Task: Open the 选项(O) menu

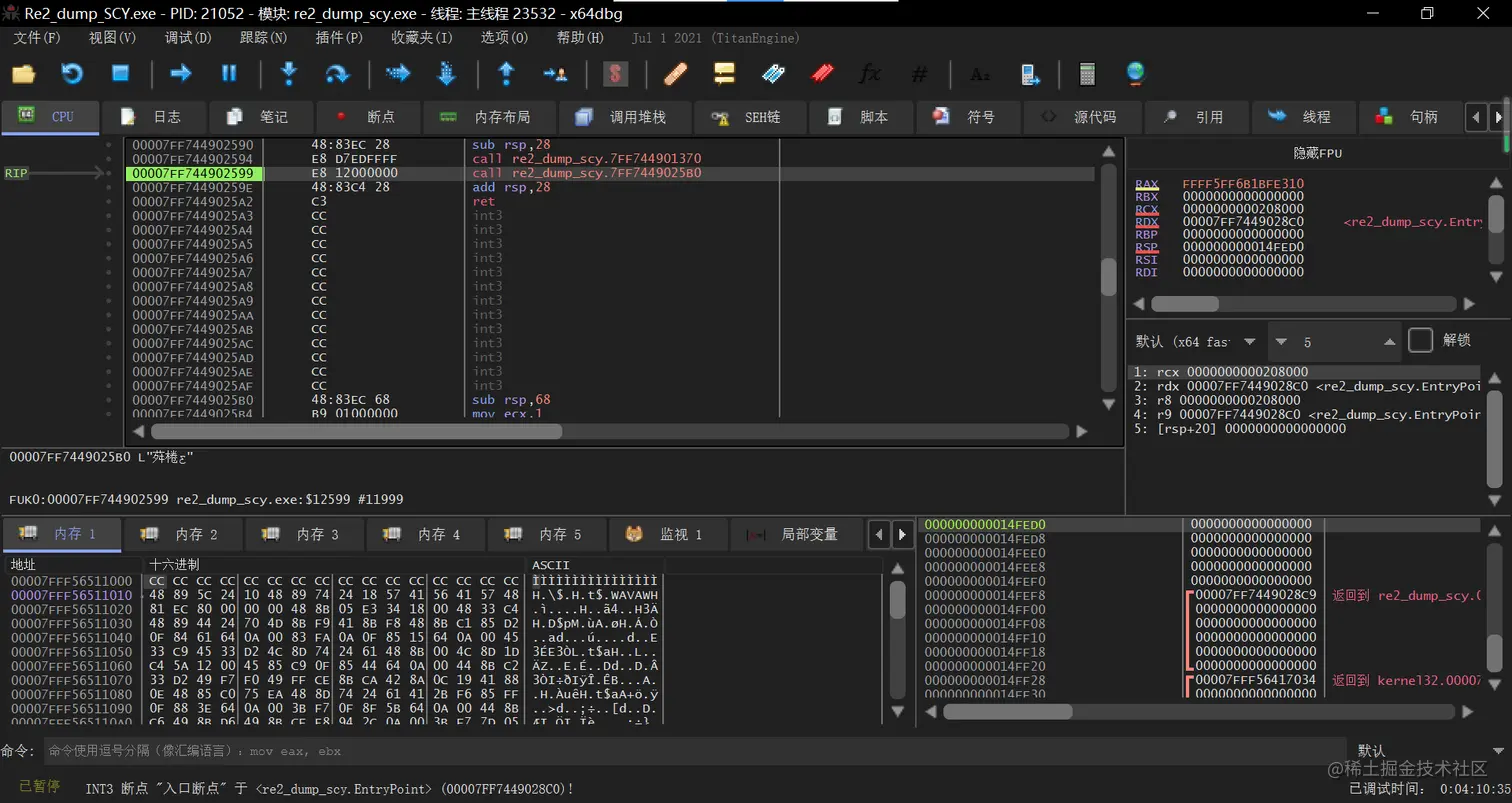Action: (x=504, y=38)
